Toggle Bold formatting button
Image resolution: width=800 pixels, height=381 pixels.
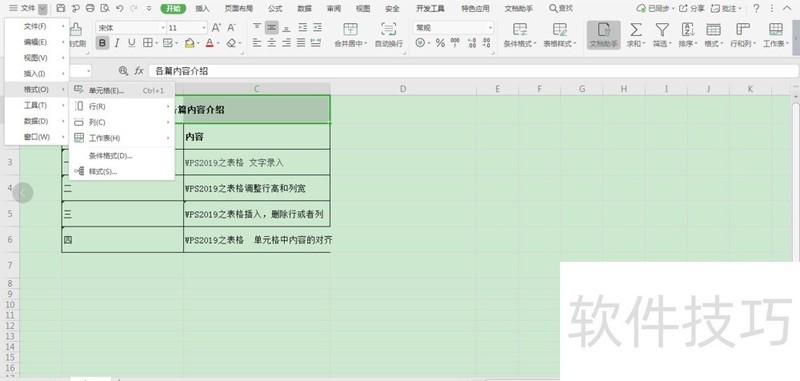point(103,43)
